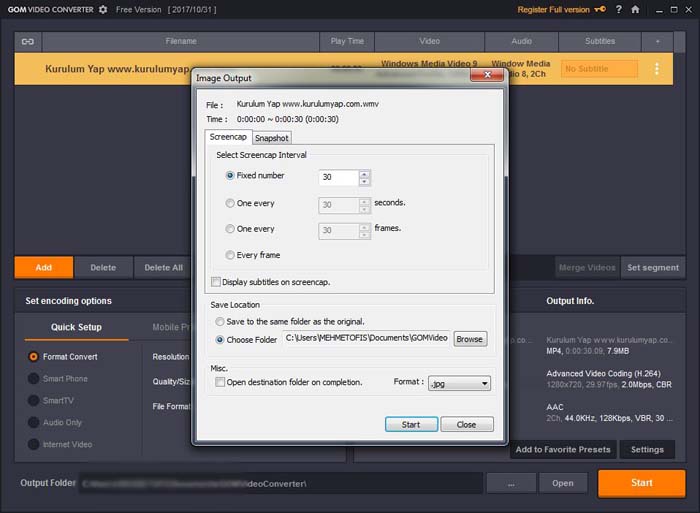Click the Choose Folder path field
This screenshot has width=700, height=513.
366,338
